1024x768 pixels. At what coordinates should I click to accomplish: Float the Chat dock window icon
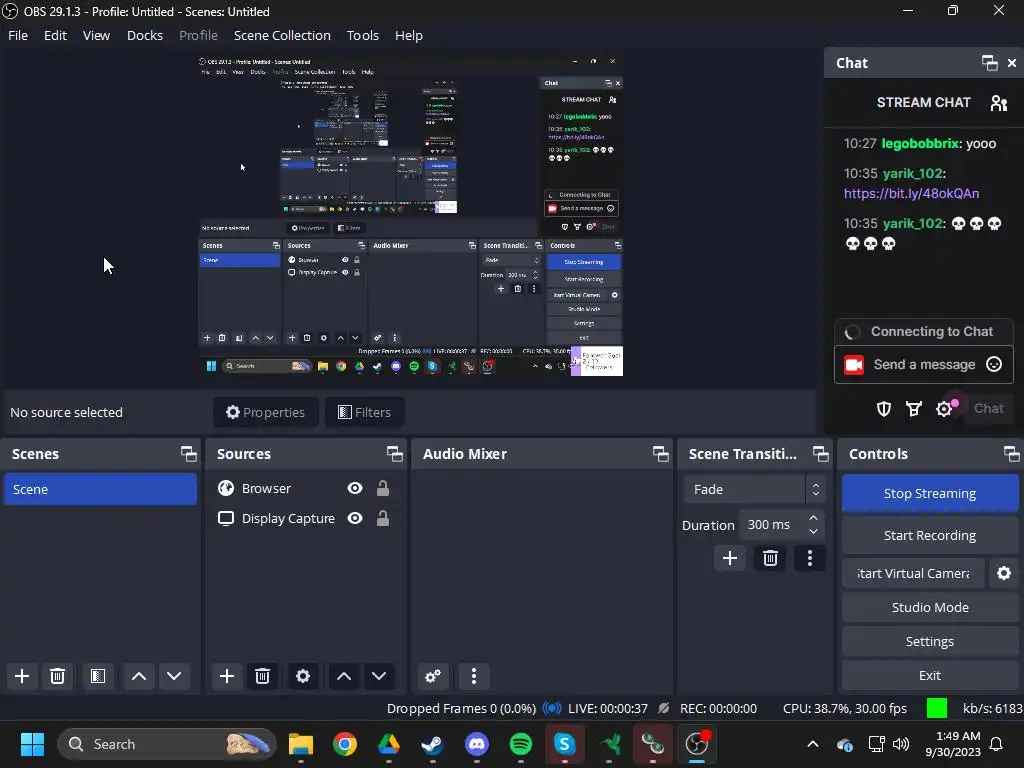pyautogui.click(x=989, y=63)
